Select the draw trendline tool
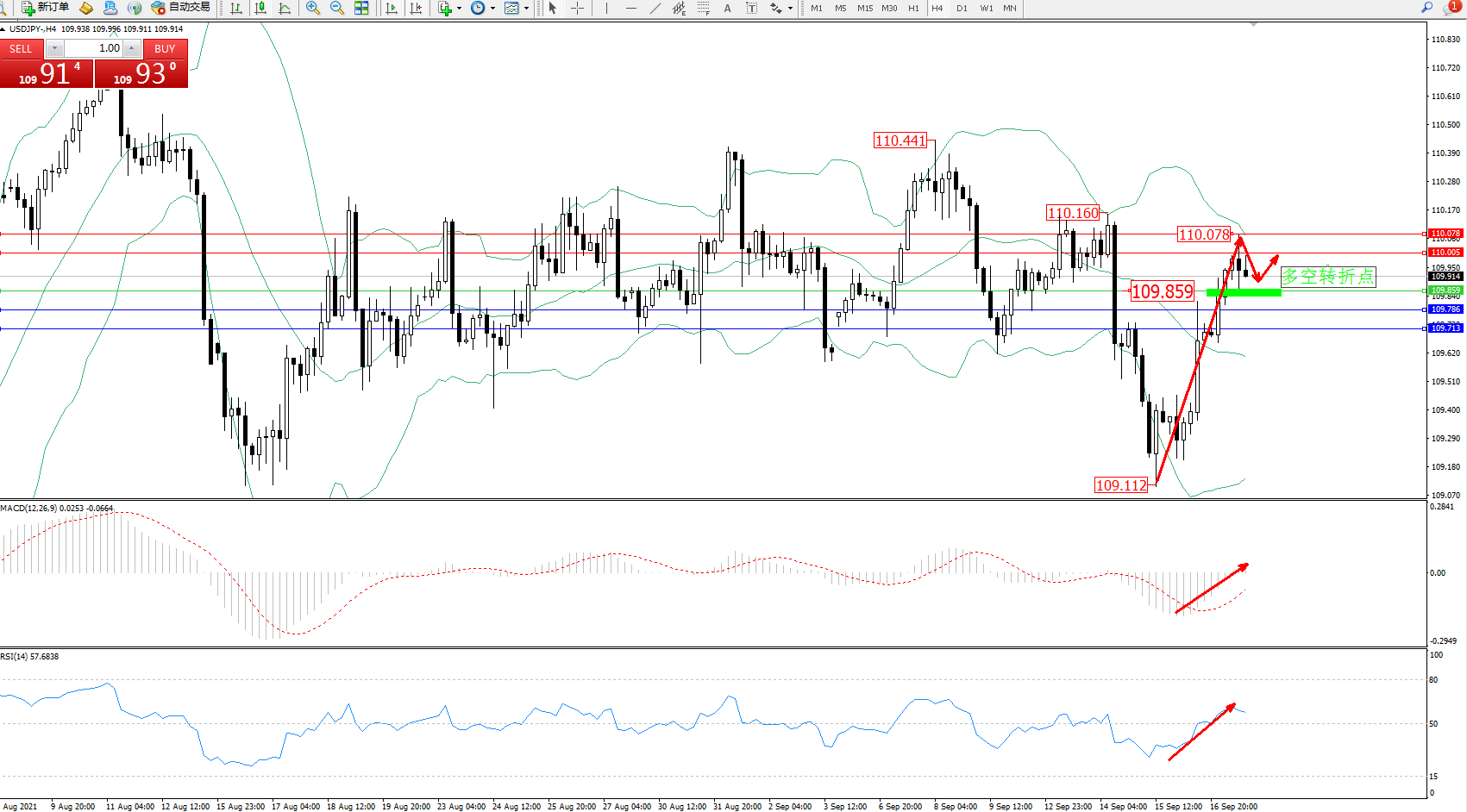Viewport: 1467px width, 812px height. (x=655, y=8)
